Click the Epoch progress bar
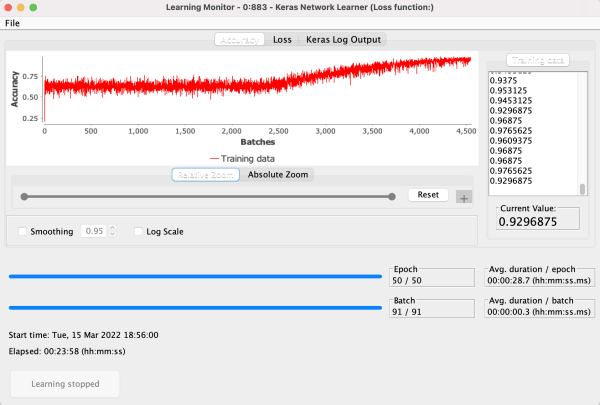This screenshot has width=600, height=405. pos(195,276)
